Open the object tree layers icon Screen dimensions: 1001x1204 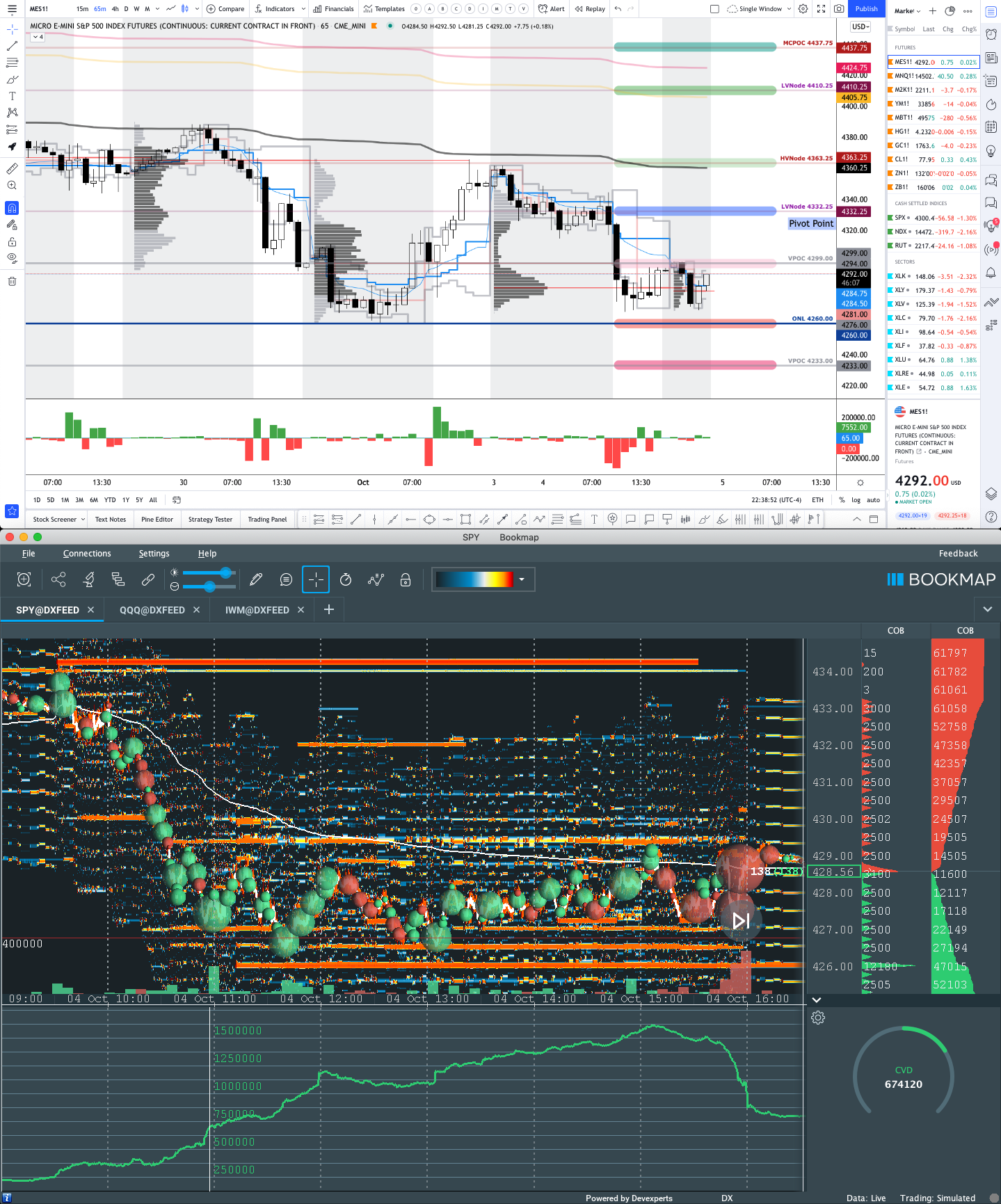991,494
